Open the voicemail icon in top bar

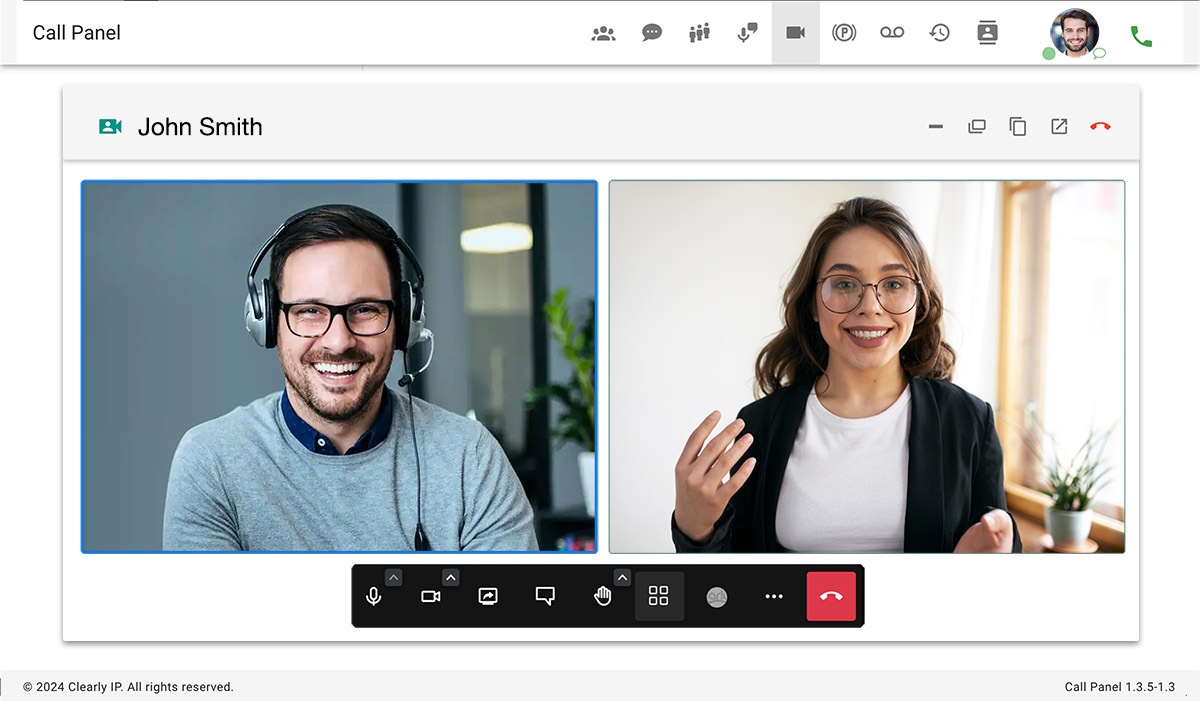[891, 33]
